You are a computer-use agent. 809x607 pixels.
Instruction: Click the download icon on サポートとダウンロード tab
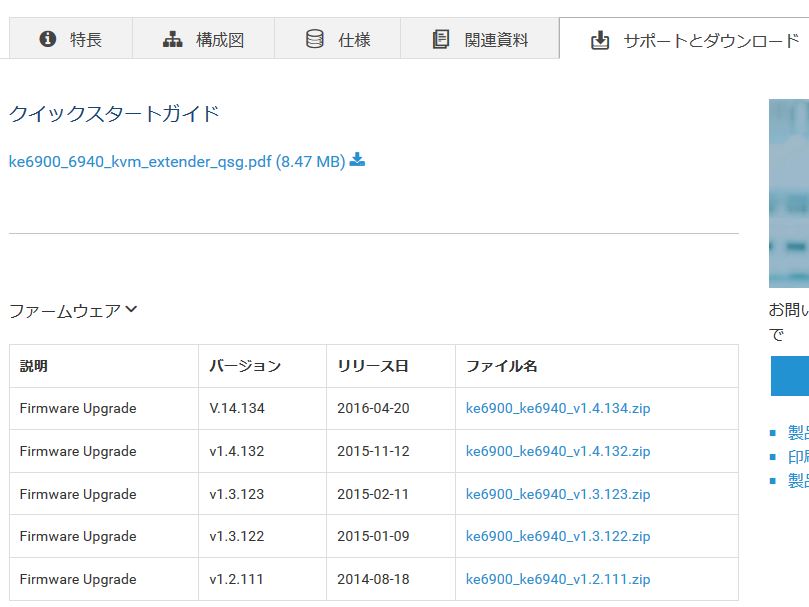click(x=600, y=41)
